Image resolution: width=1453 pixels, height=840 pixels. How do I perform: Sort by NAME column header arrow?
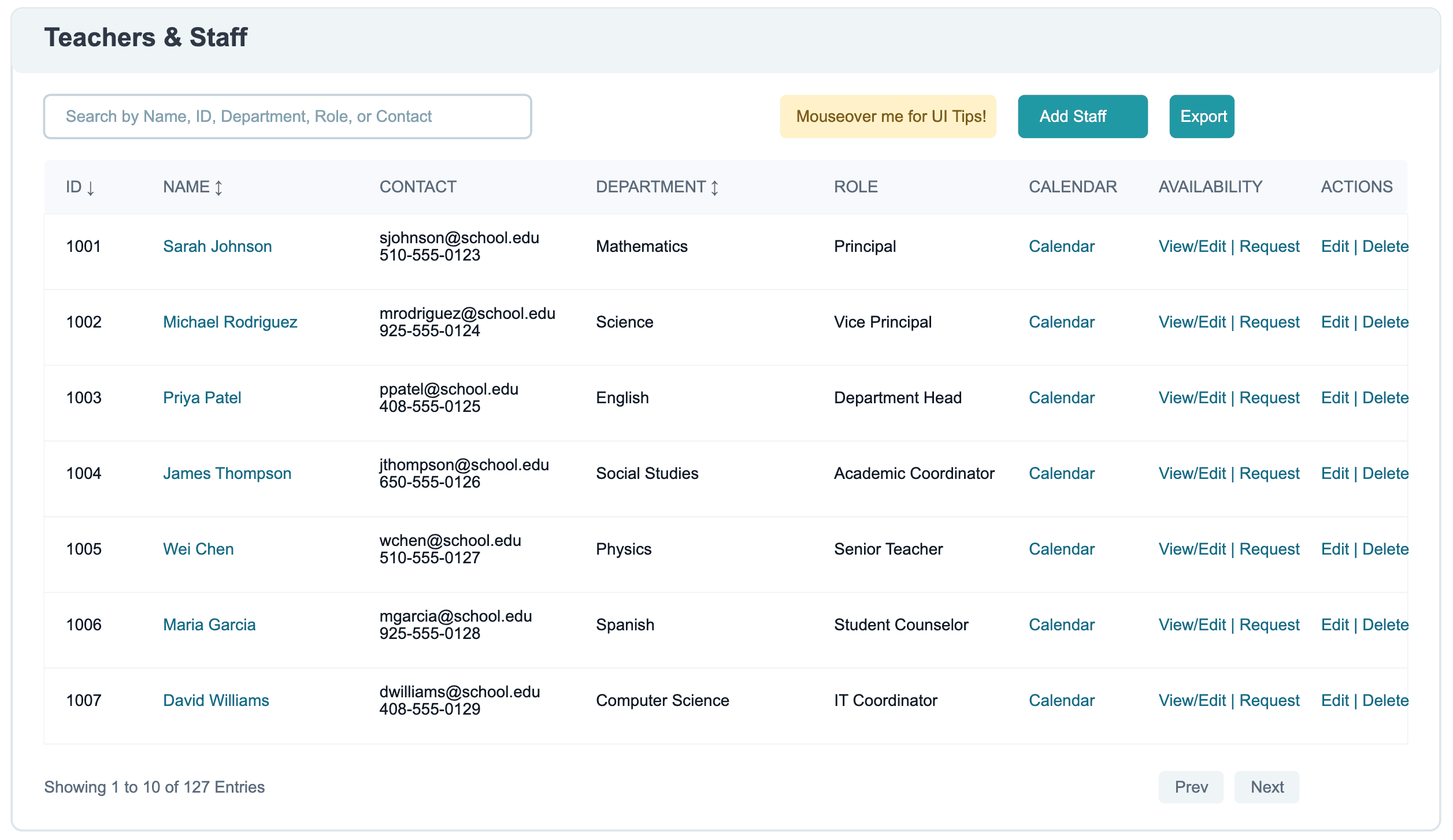[218, 188]
